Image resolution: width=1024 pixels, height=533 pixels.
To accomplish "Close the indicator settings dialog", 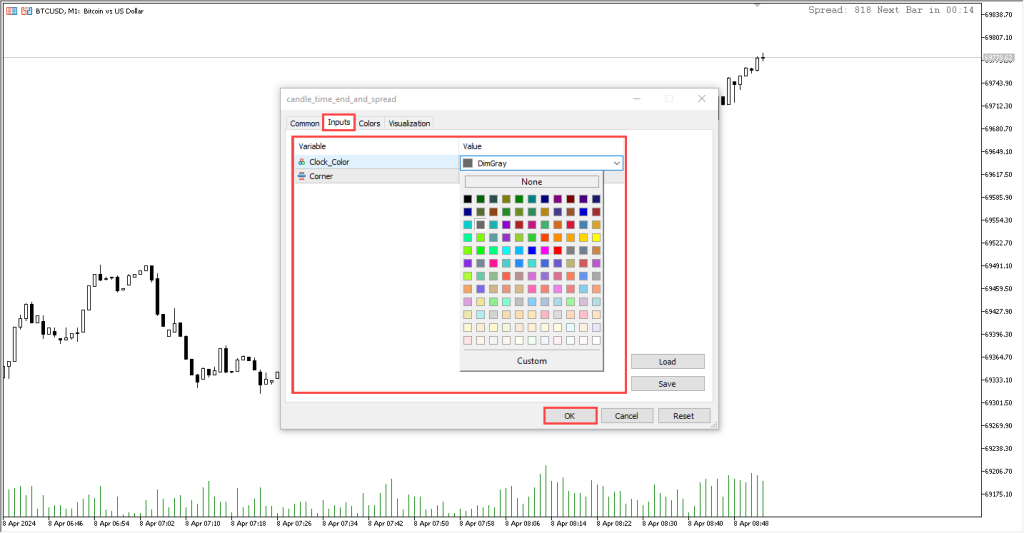I will click(701, 99).
